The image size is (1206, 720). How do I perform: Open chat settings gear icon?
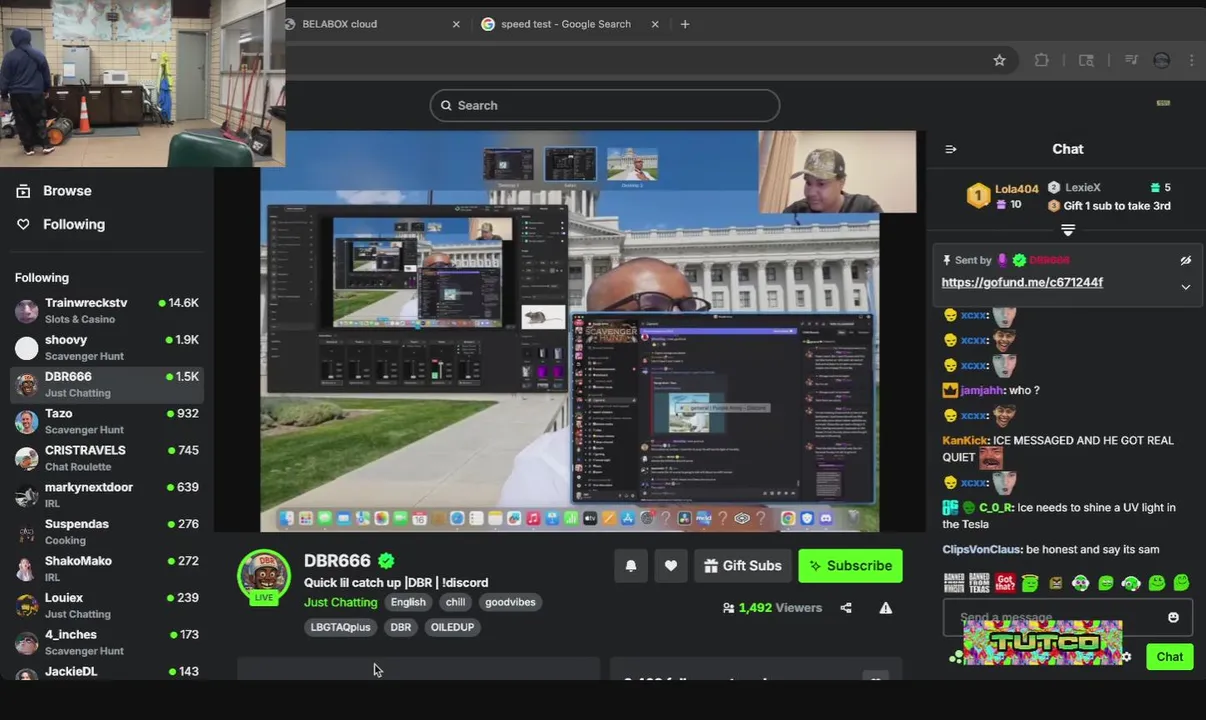[1127, 657]
